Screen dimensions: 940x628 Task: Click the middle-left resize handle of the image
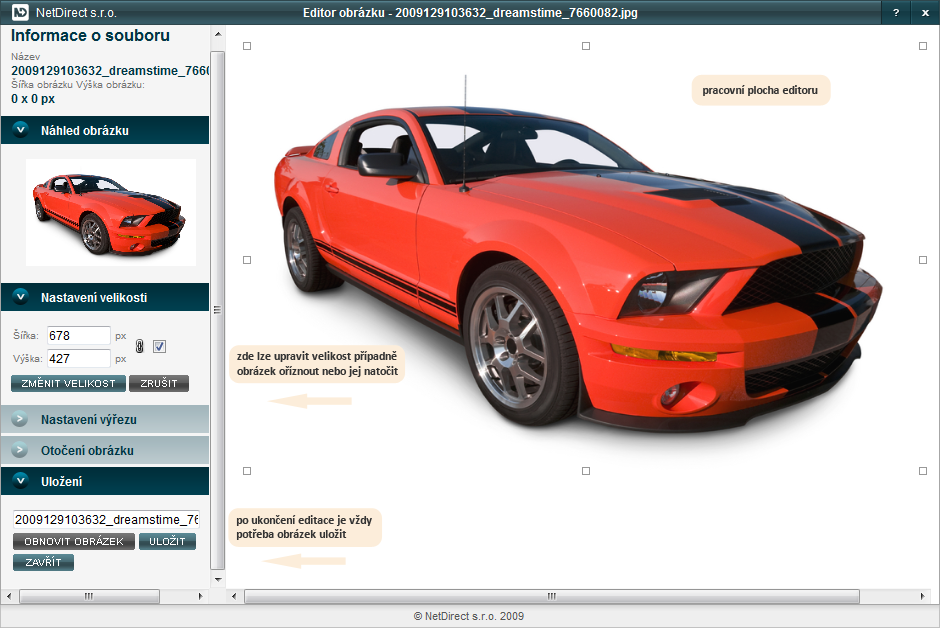pyautogui.click(x=247, y=259)
